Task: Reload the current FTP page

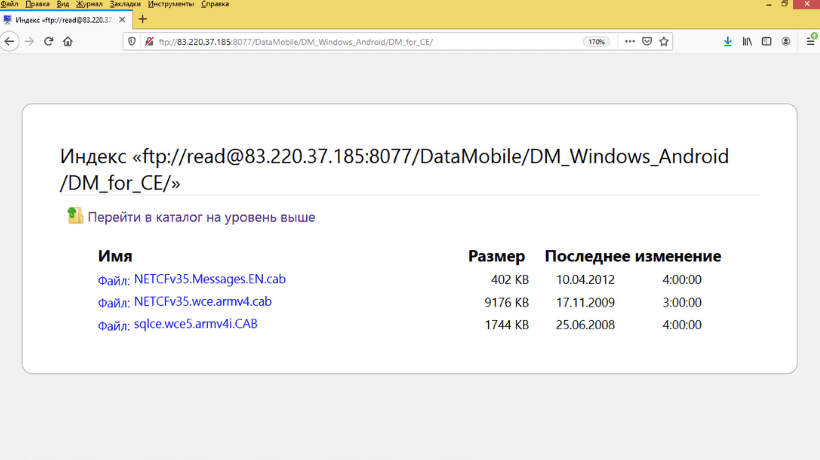Action: click(49, 41)
